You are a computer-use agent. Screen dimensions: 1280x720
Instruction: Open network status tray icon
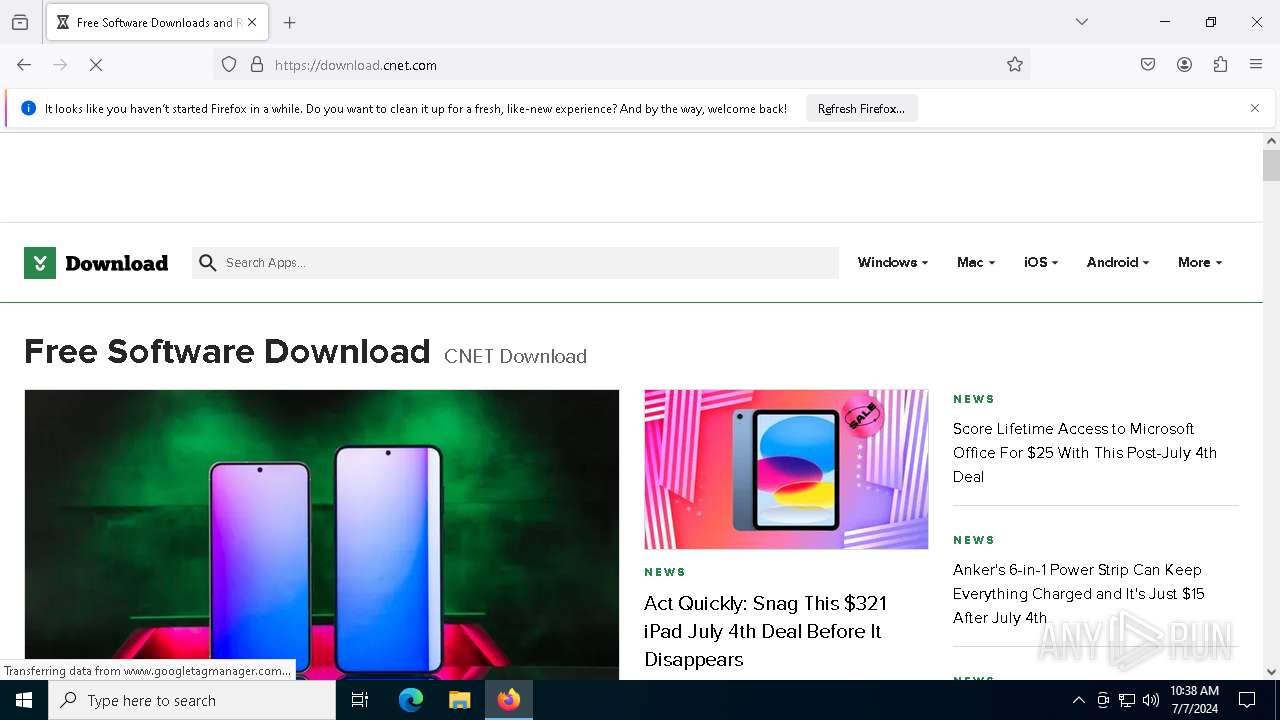click(x=1127, y=700)
